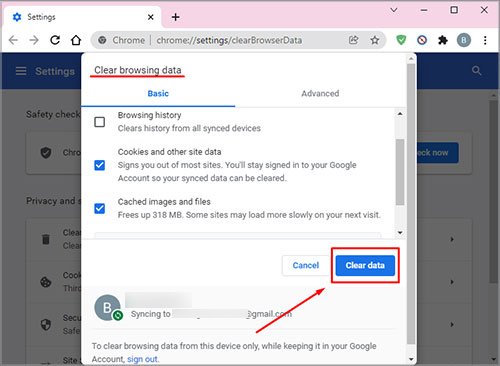This screenshot has width=500, height=366.
Task: Click the Settings heading in blue bar
Action: click(55, 71)
